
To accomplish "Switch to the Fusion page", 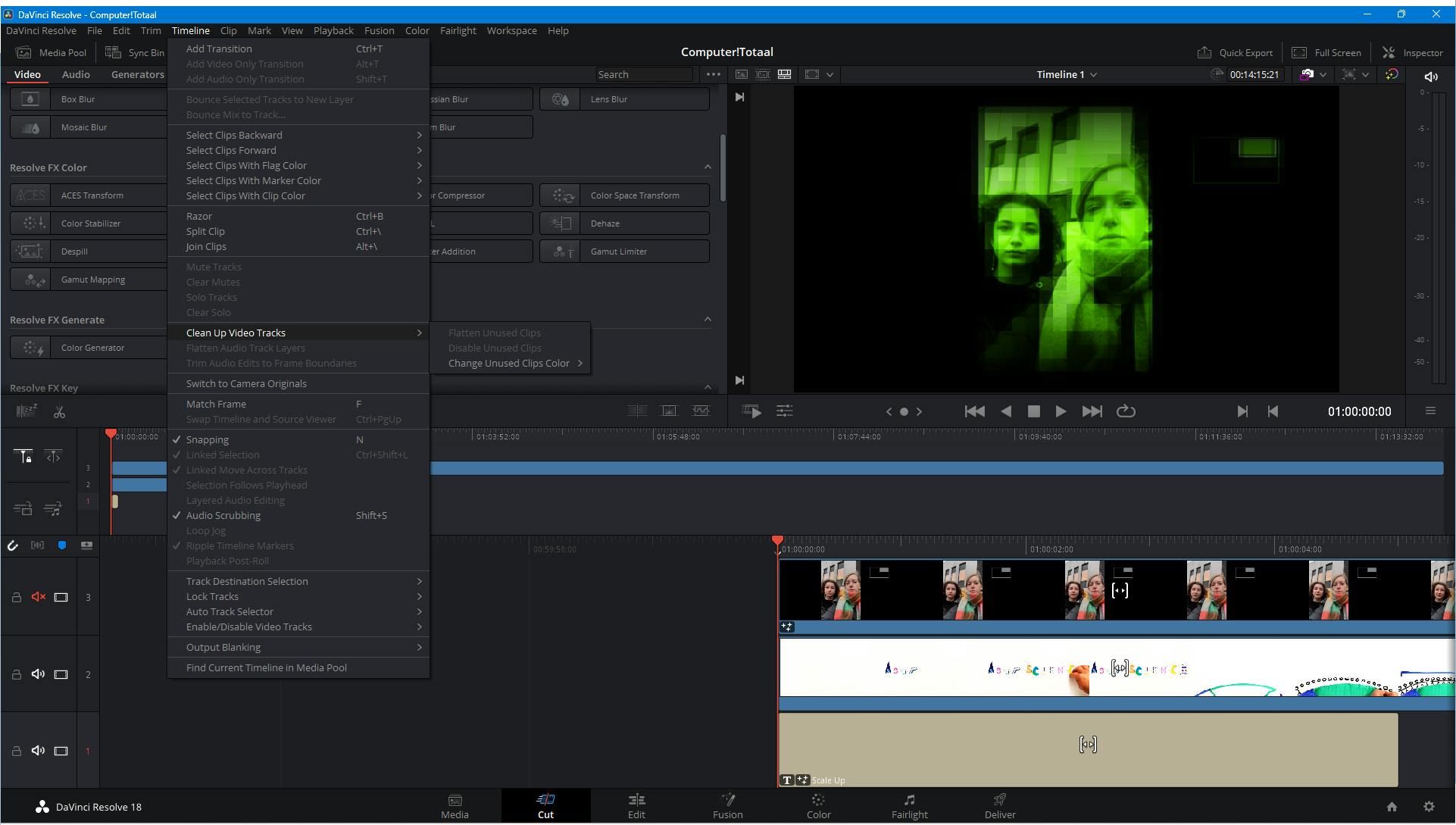I will [726, 806].
